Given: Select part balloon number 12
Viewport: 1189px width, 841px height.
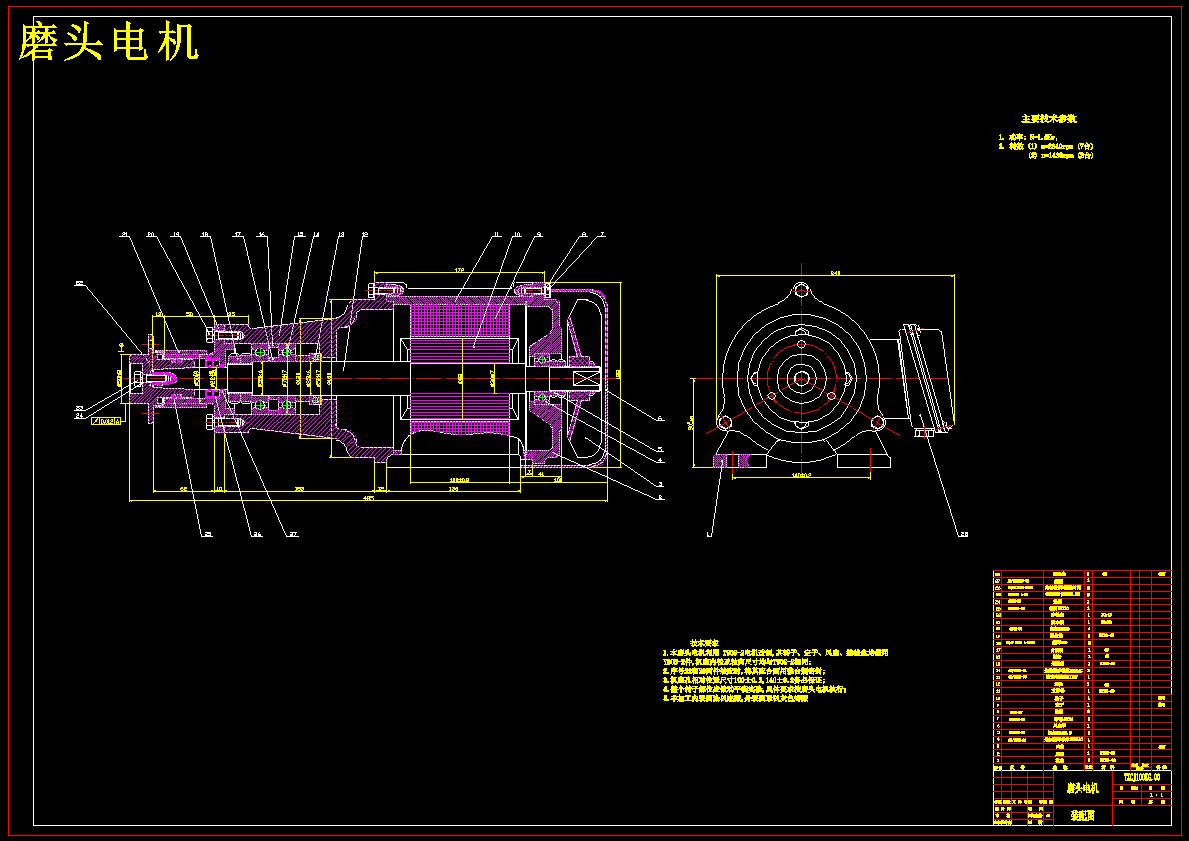Looking at the screenshot, I should [365, 235].
